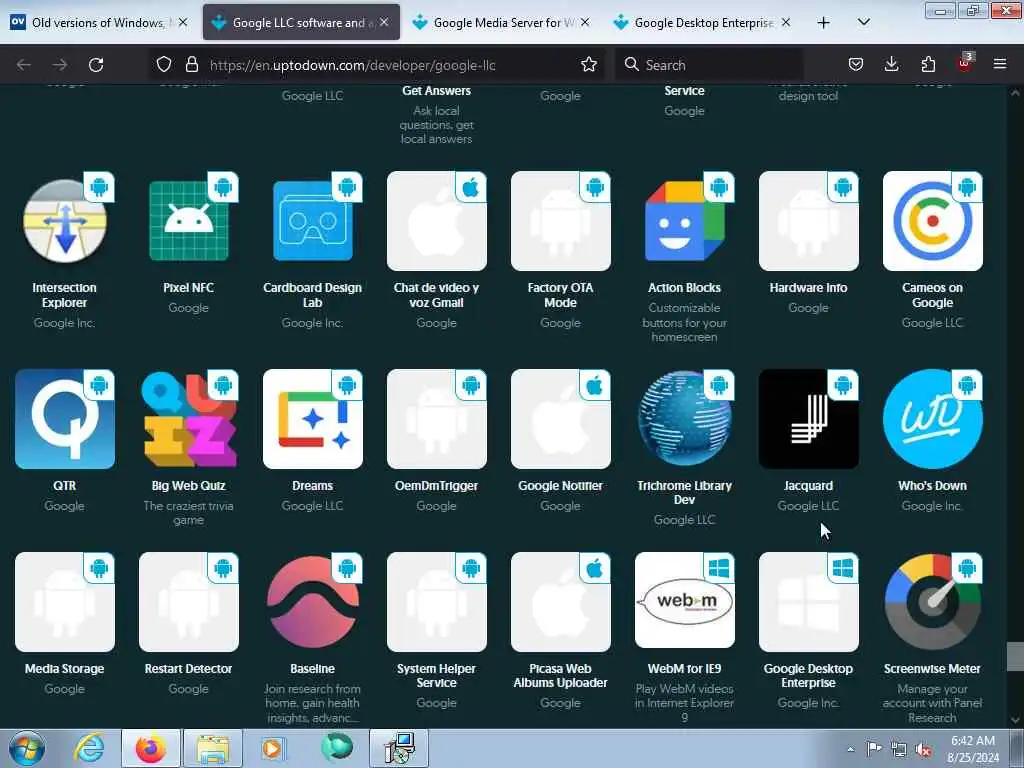Open the Firefox extensions puzzle icon
Viewport: 1024px width, 768px height.
tap(928, 65)
